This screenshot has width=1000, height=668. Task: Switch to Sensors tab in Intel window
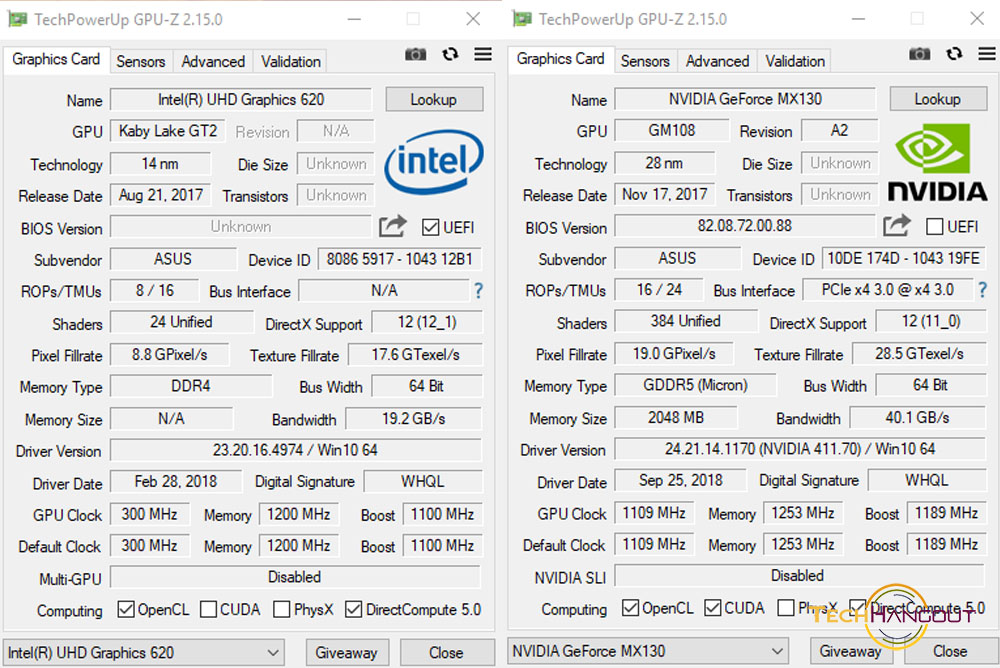[141, 62]
